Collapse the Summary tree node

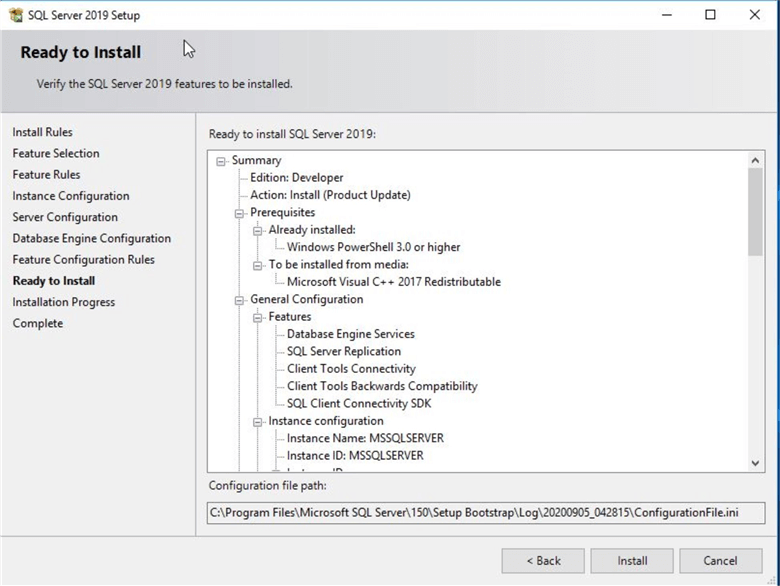[x=221, y=161]
